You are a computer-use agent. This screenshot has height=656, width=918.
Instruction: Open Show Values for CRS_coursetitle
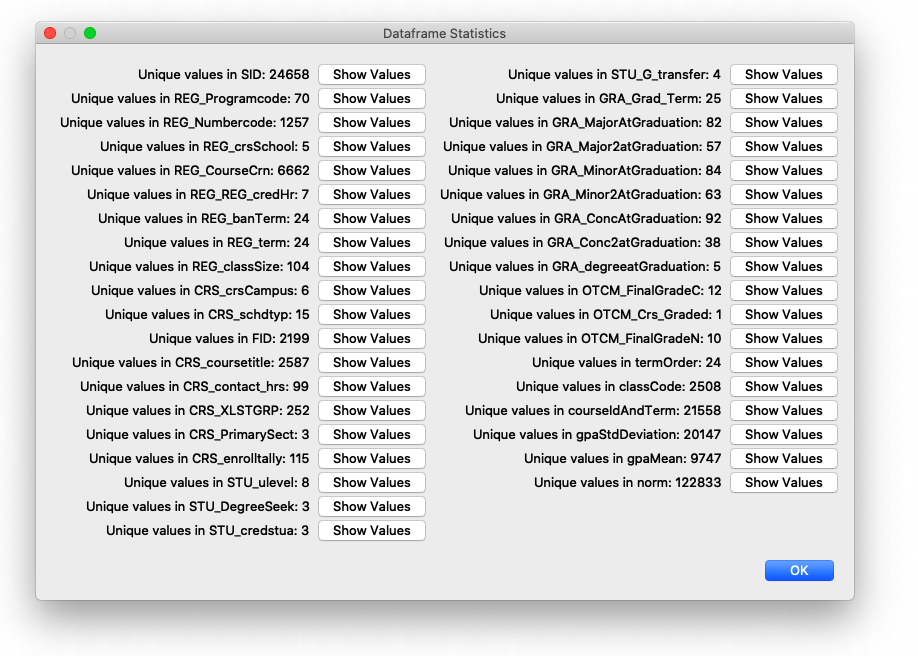(x=371, y=362)
